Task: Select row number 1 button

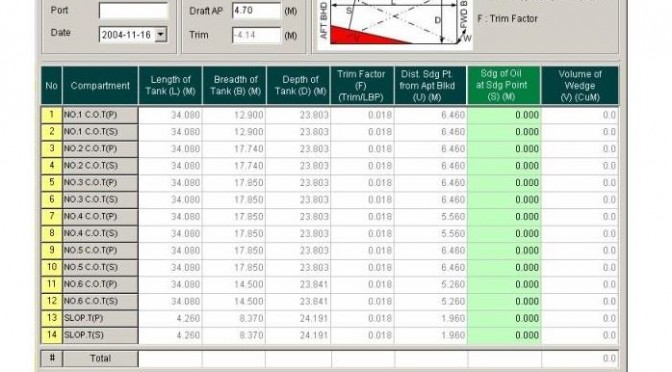Action: 51,115
